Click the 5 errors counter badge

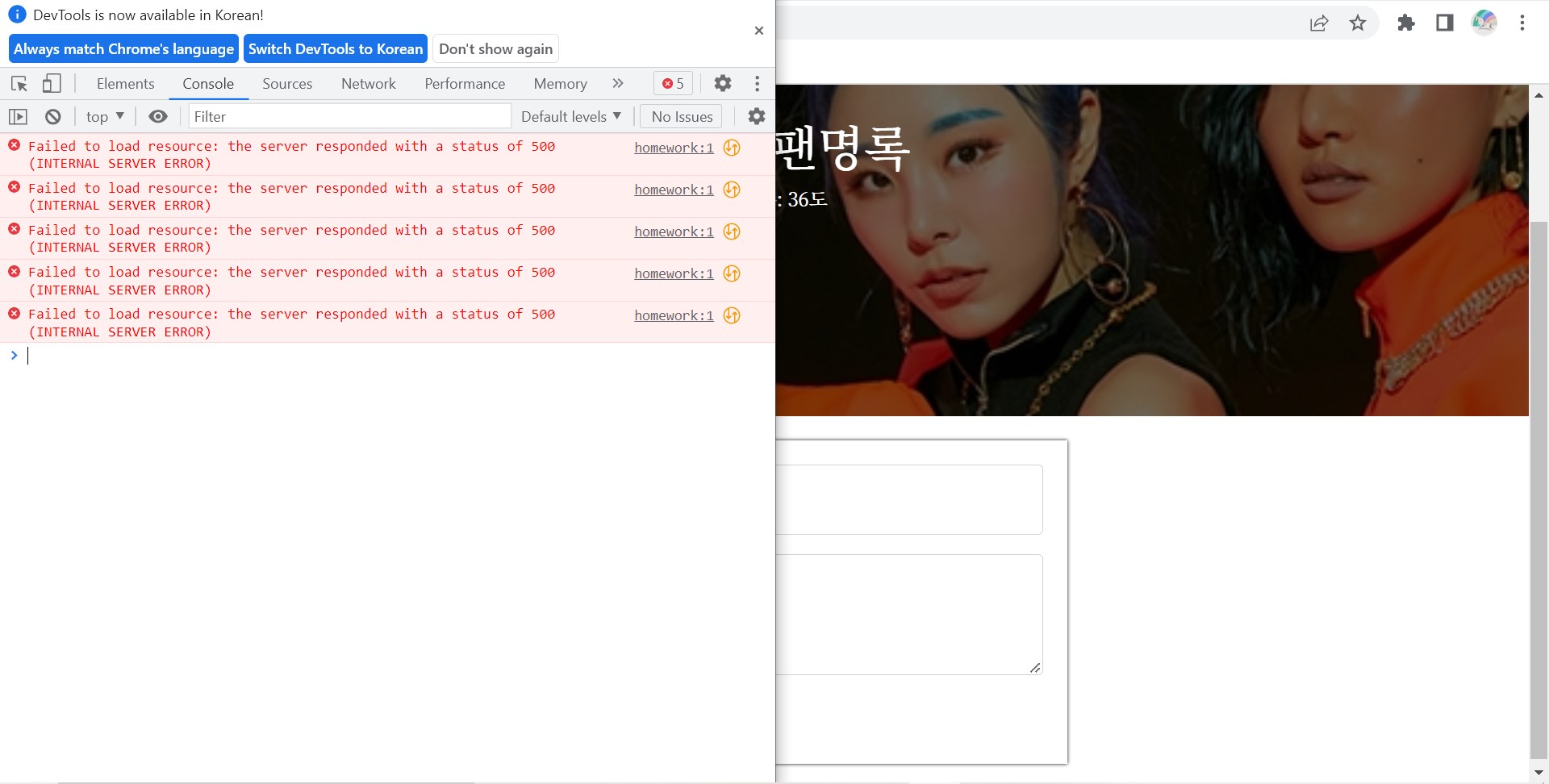pos(673,84)
